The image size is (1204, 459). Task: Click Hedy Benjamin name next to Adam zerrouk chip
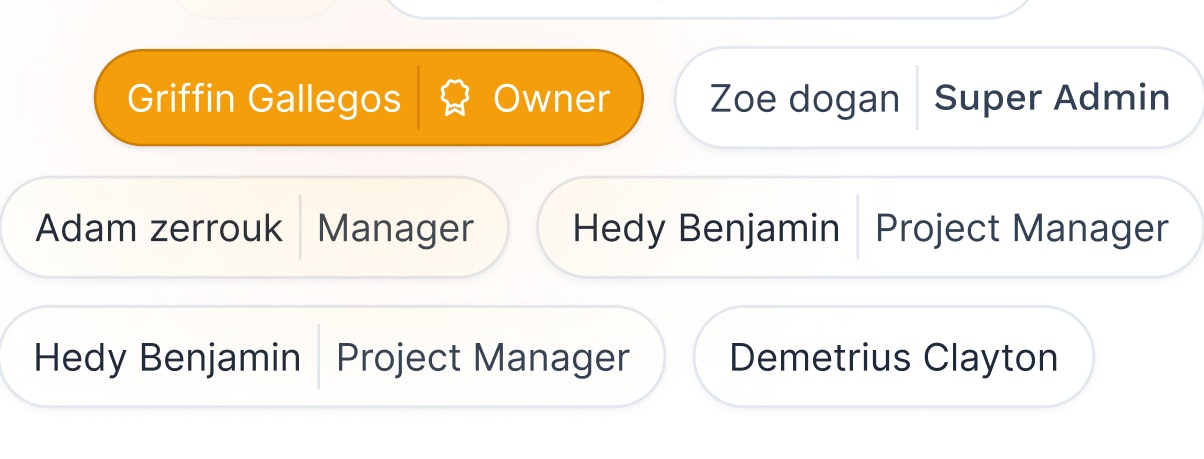[706, 228]
